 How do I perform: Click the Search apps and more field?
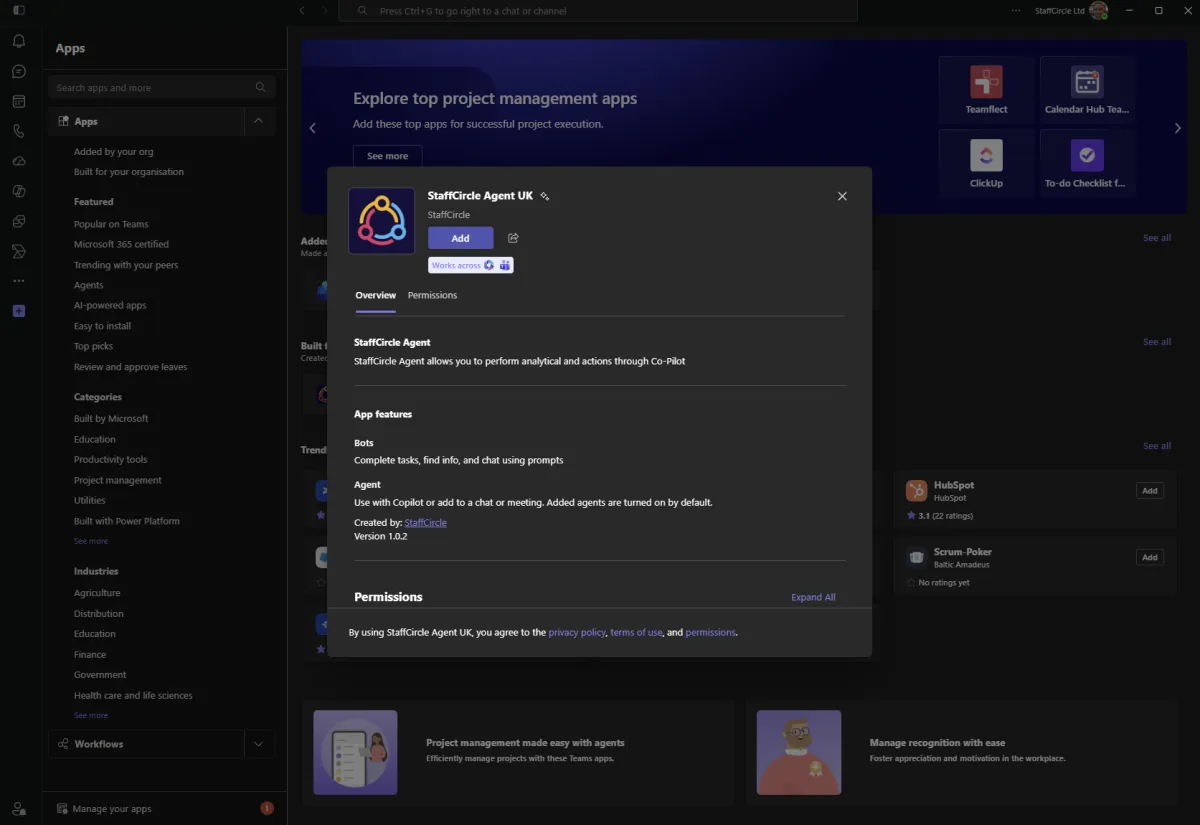(162, 87)
